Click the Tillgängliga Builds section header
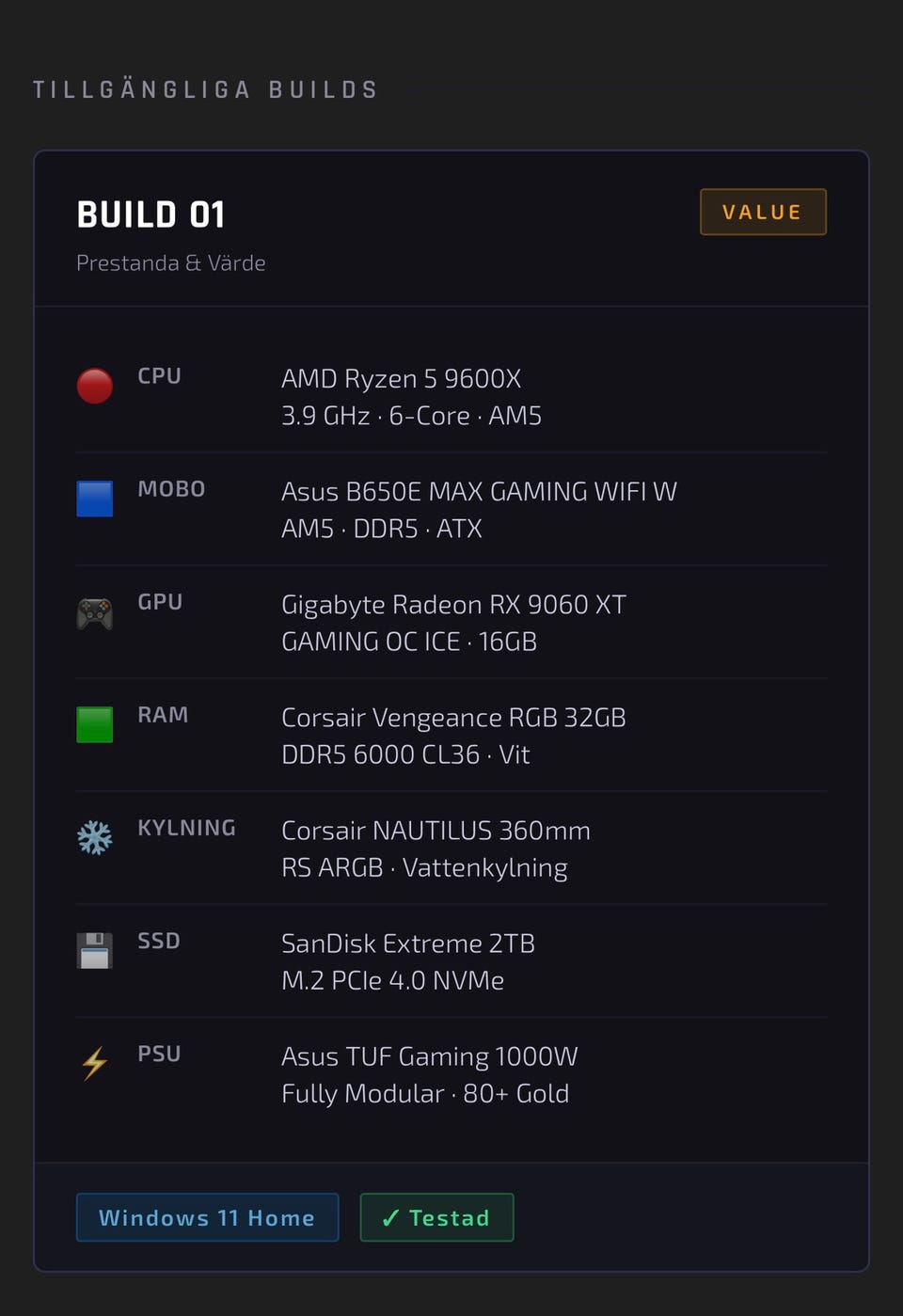903x1316 pixels. pos(205,89)
